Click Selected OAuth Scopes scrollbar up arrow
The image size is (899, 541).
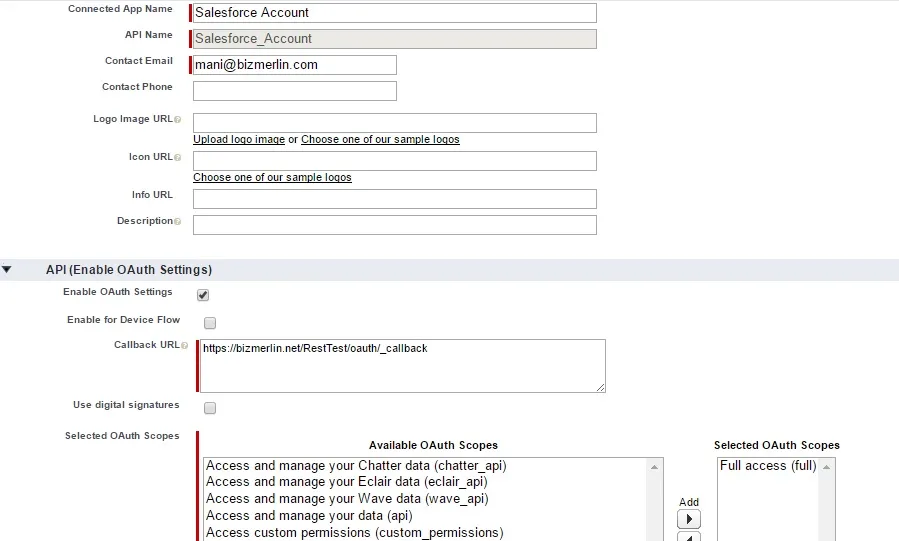[826, 467]
